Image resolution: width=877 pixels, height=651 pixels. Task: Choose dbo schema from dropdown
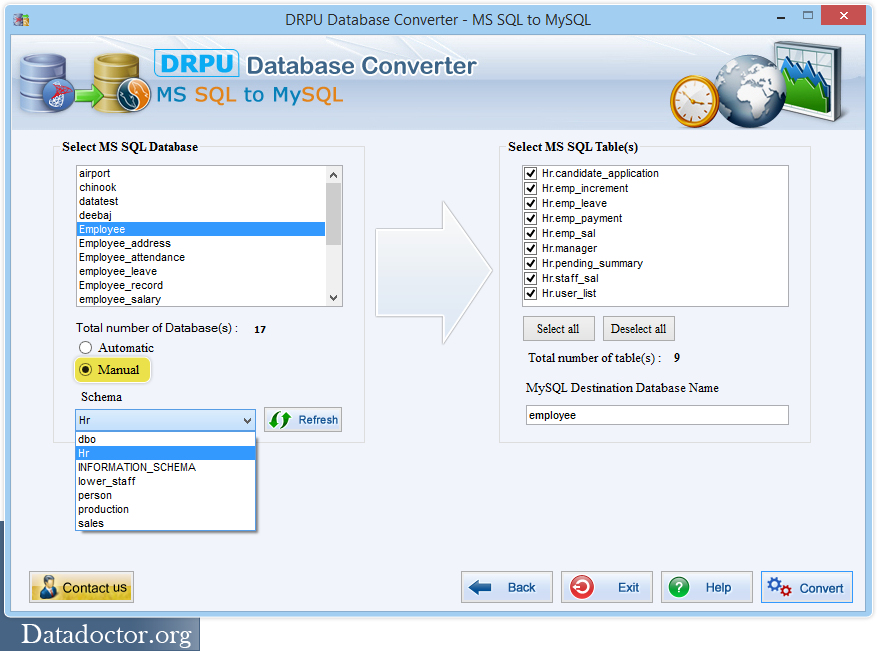click(x=166, y=440)
